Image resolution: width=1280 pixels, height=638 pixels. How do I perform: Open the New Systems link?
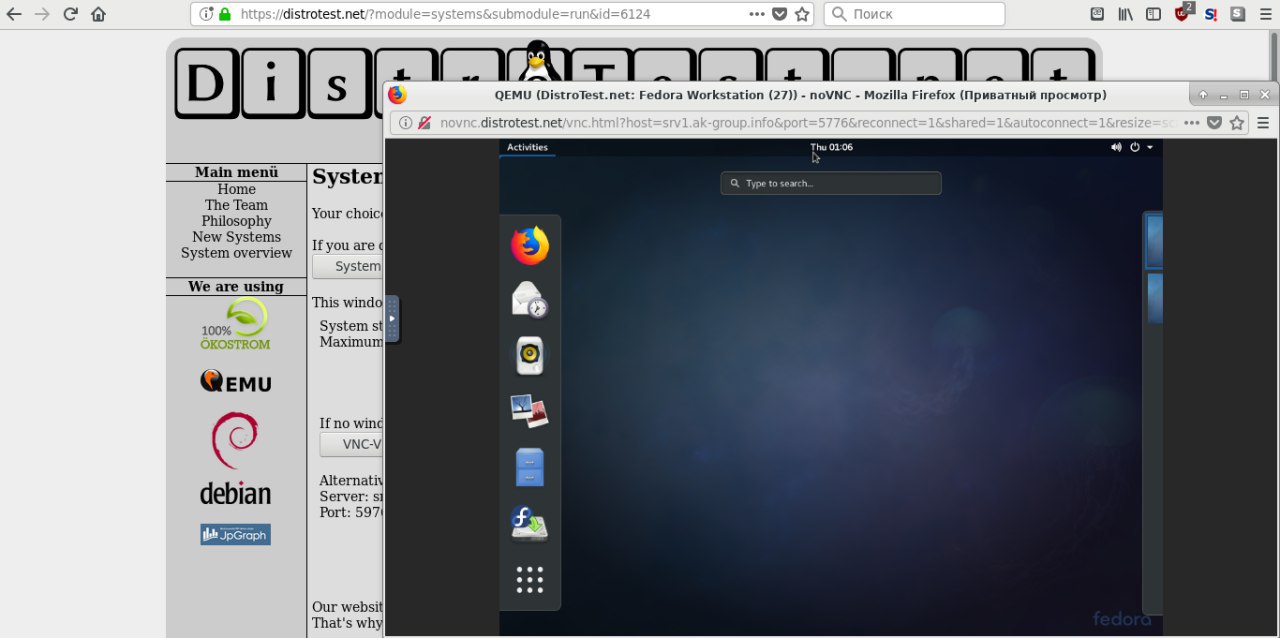pyautogui.click(x=237, y=237)
